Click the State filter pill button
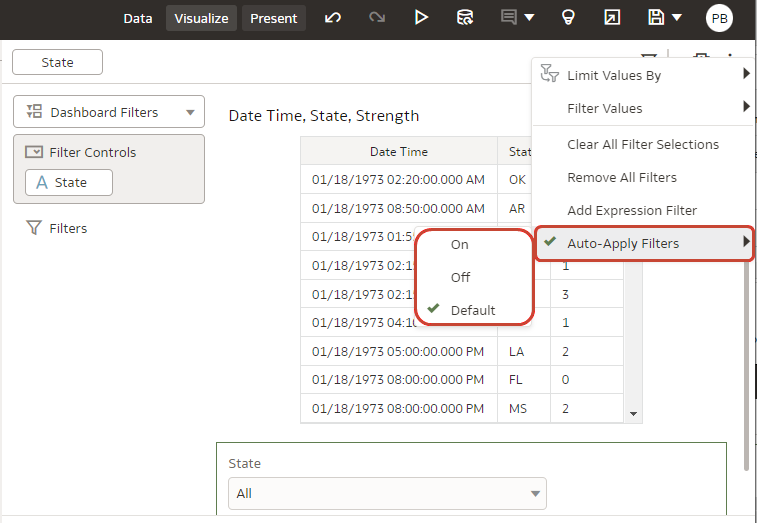This screenshot has height=523, width=757. pyautogui.click(x=57, y=62)
